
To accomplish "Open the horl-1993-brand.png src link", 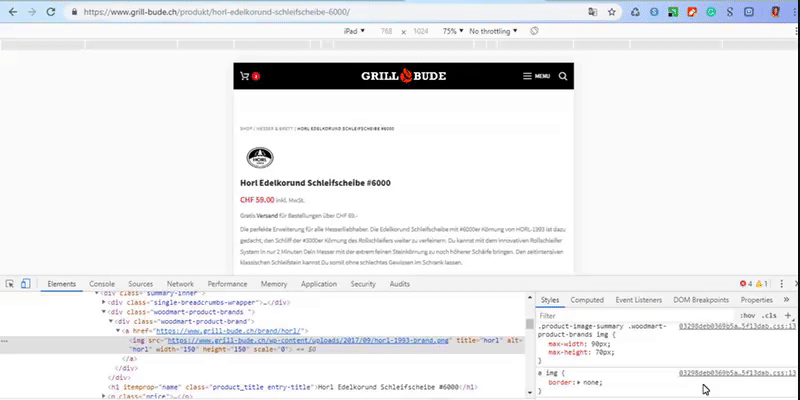I will pos(308,340).
